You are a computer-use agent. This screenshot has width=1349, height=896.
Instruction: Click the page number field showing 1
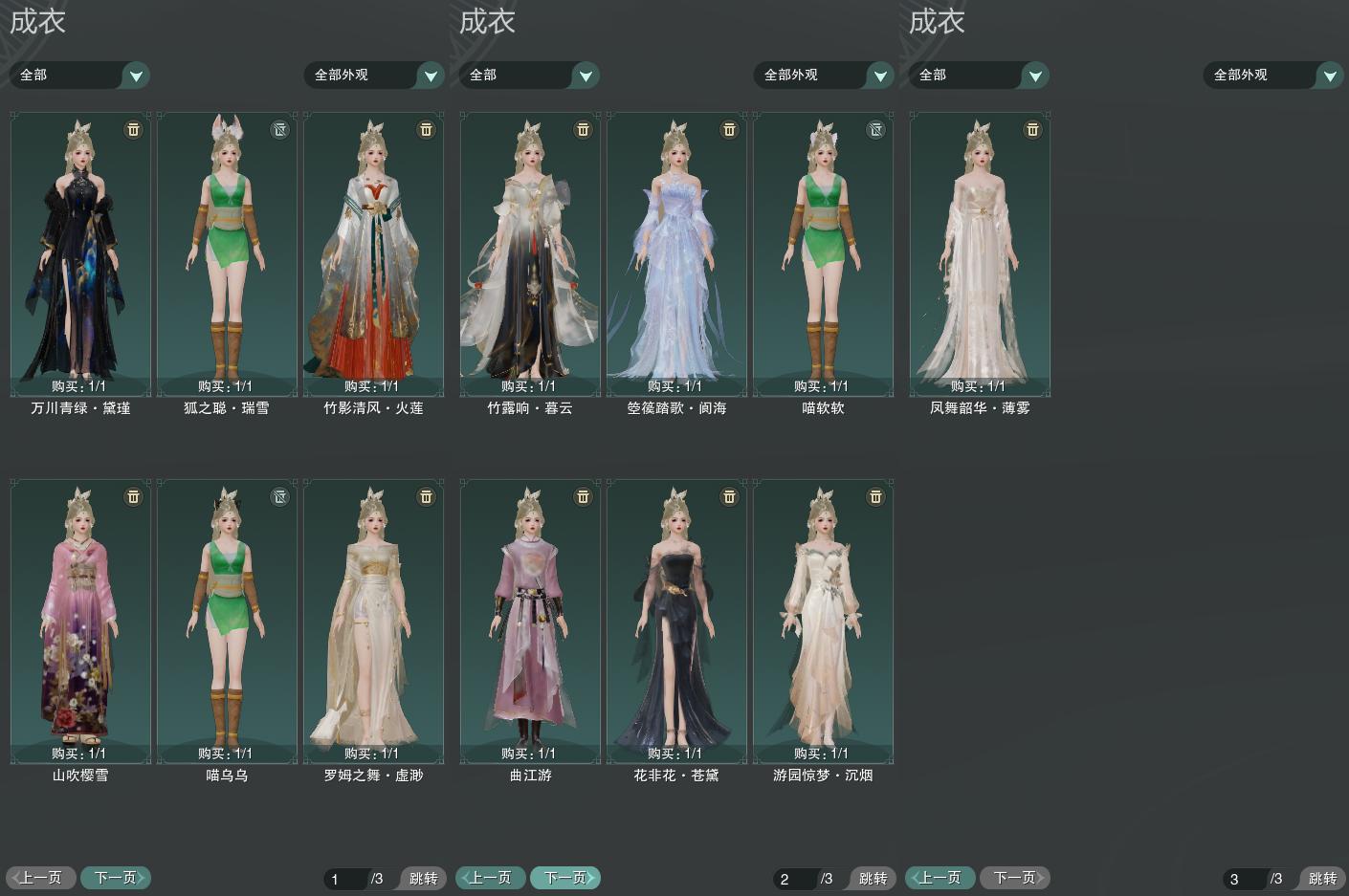click(345, 879)
